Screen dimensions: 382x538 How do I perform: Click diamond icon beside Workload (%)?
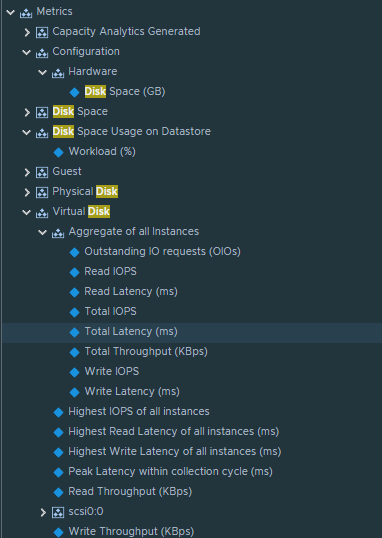[59, 152]
